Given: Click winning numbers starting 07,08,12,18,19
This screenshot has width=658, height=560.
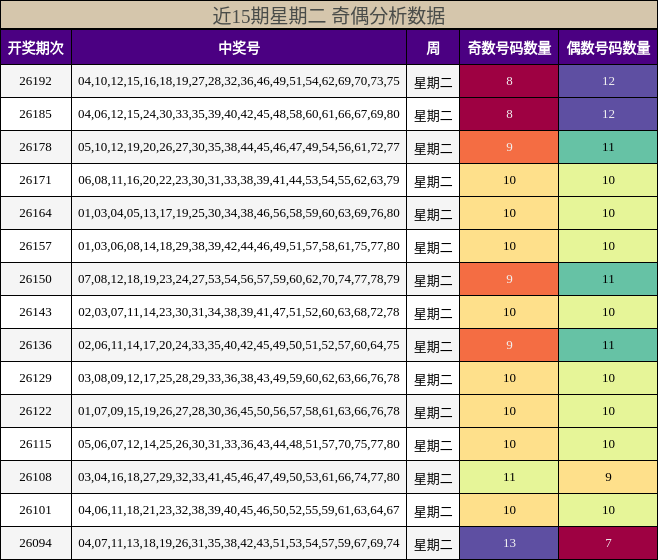Looking at the screenshot, I should 239,279.
